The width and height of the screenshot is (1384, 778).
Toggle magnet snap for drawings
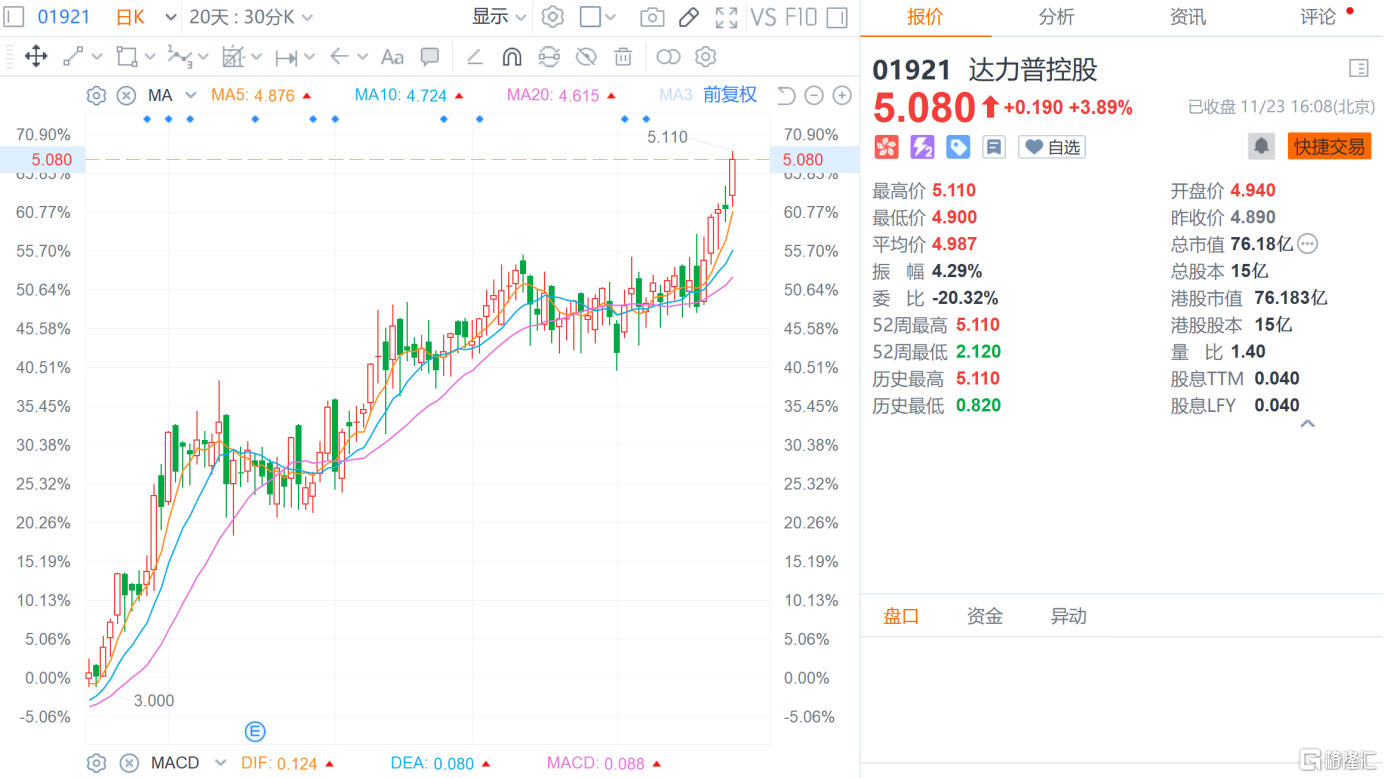click(x=512, y=57)
